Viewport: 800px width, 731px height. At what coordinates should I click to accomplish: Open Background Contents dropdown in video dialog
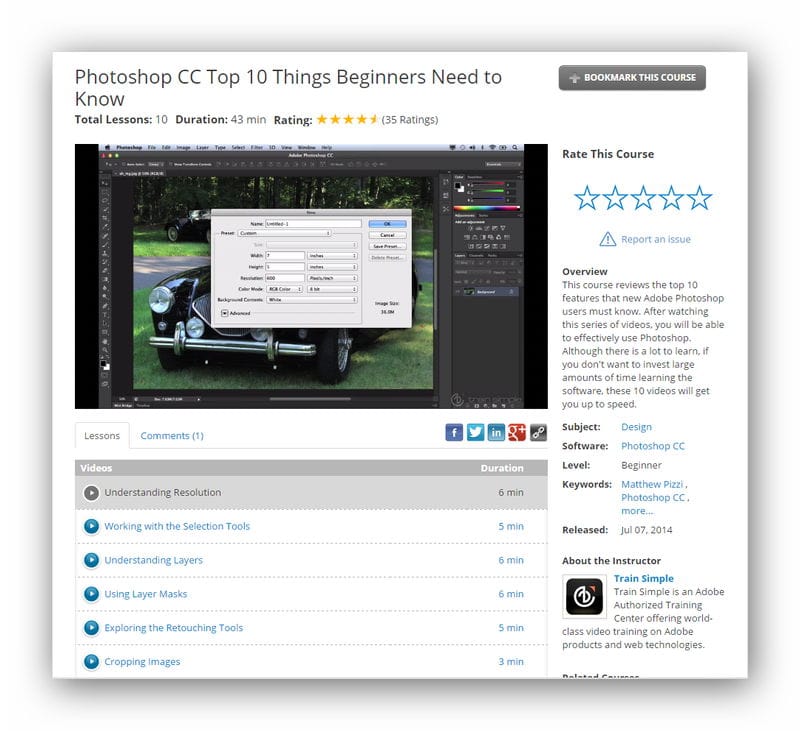pos(312,300)
